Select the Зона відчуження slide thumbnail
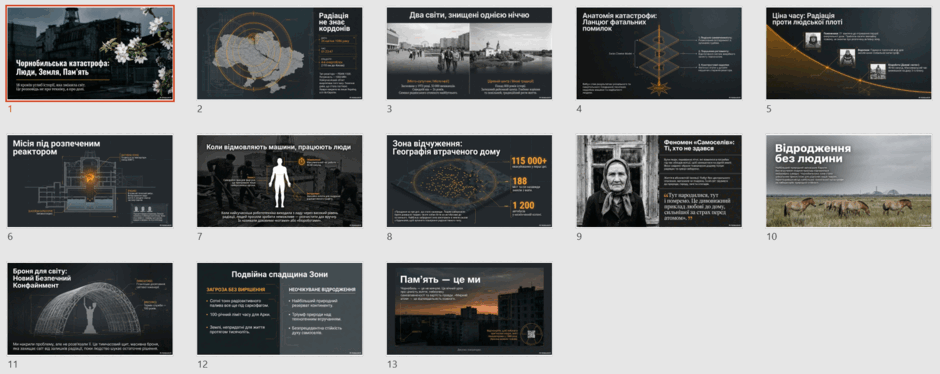The image size is (940, 374). [469, 181]
